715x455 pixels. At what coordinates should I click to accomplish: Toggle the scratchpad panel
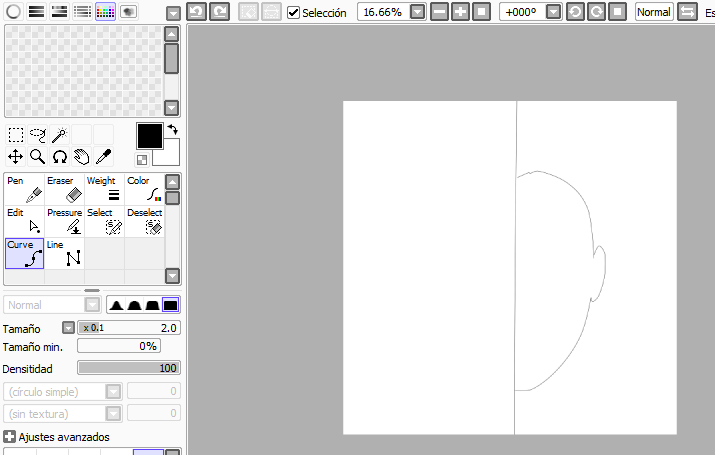tap(128, 12)
